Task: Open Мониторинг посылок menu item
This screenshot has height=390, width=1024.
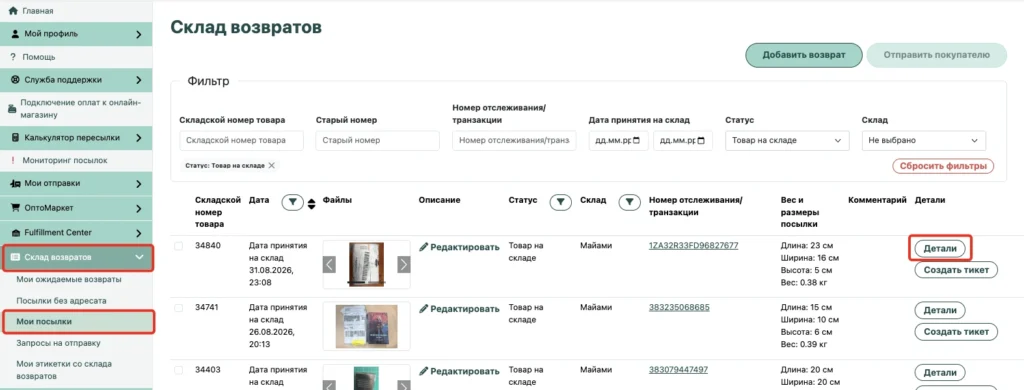Action: point(65,160)
